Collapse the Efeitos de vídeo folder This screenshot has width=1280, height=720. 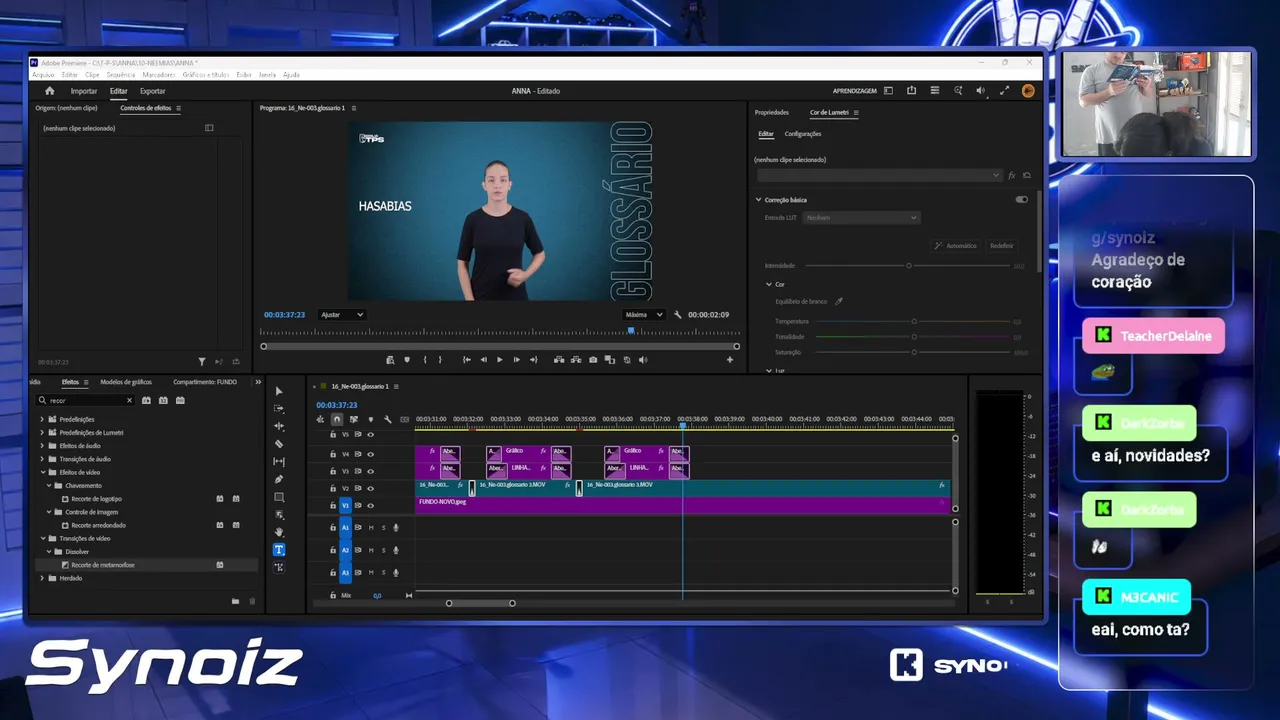pos(42,472)
